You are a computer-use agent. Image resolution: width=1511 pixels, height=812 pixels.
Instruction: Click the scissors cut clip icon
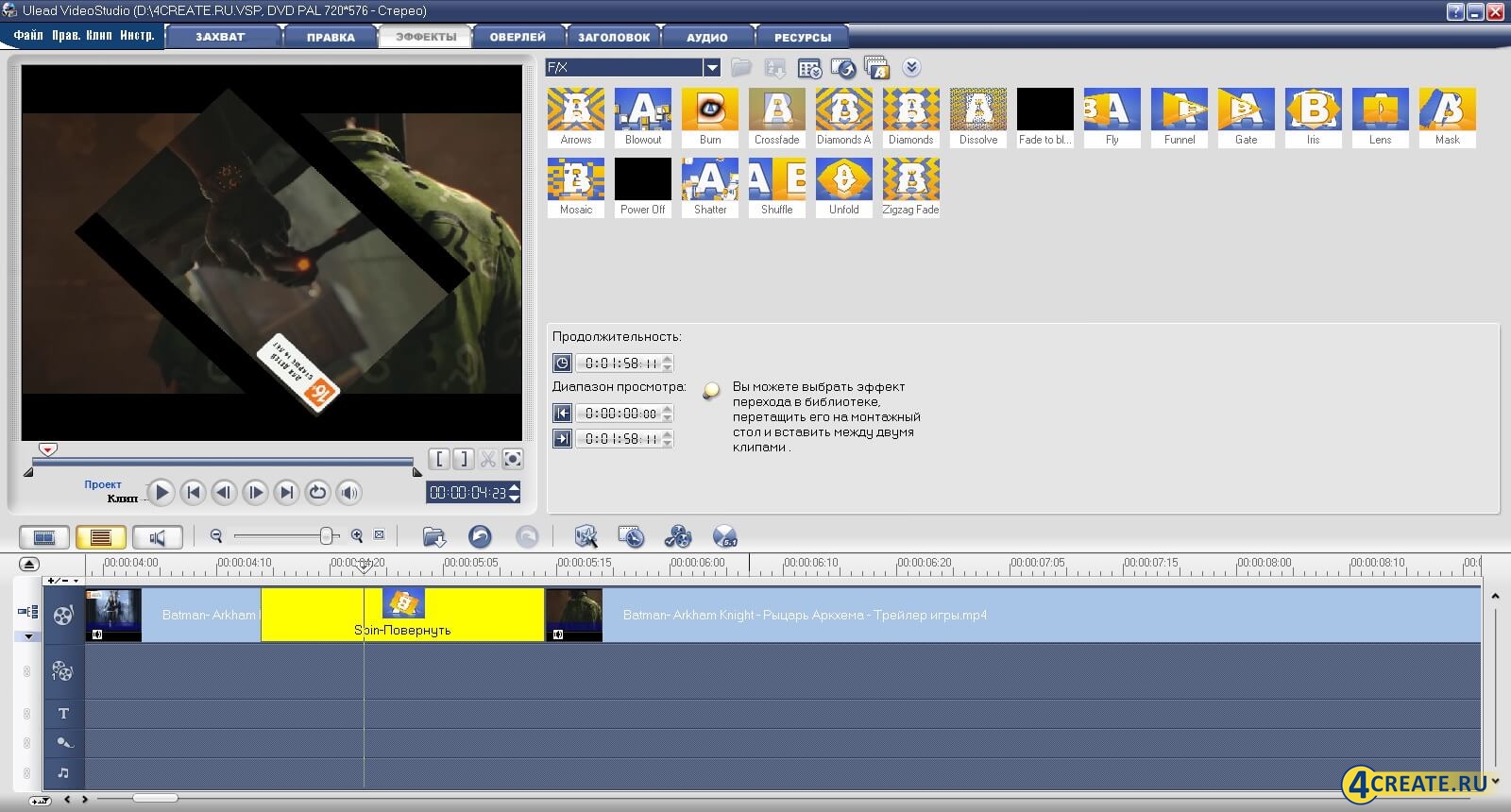pyautogui.click(x=488, y=460)
